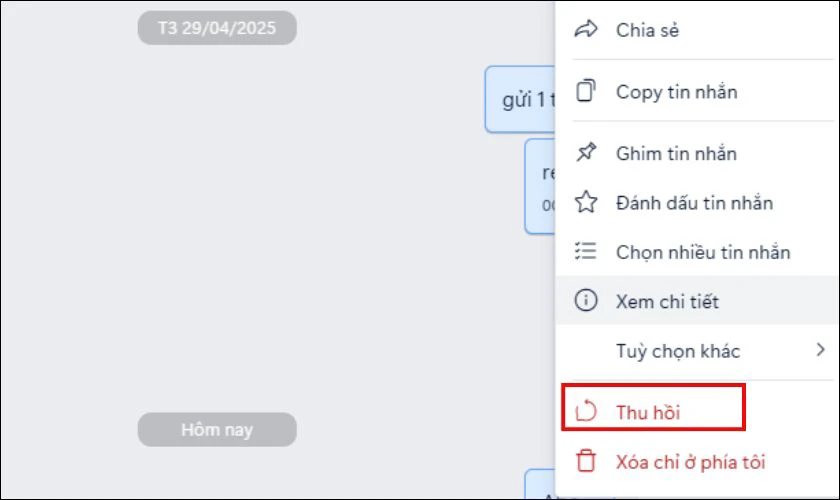
Task: Expand the Tuỳ chọn khác submenu chevron
Action: tap(820, 350)
